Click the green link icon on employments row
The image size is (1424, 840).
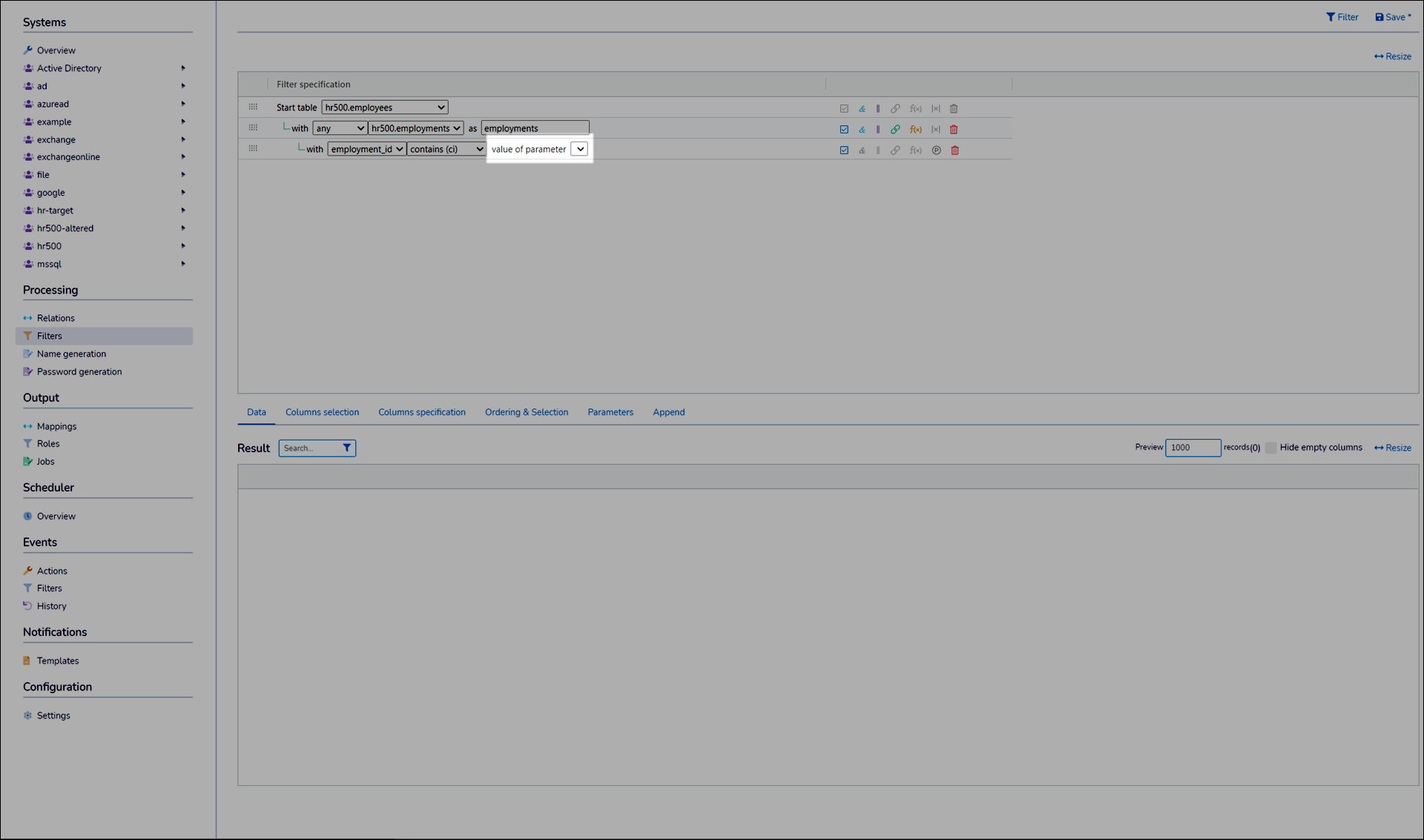tap(895, 130)
